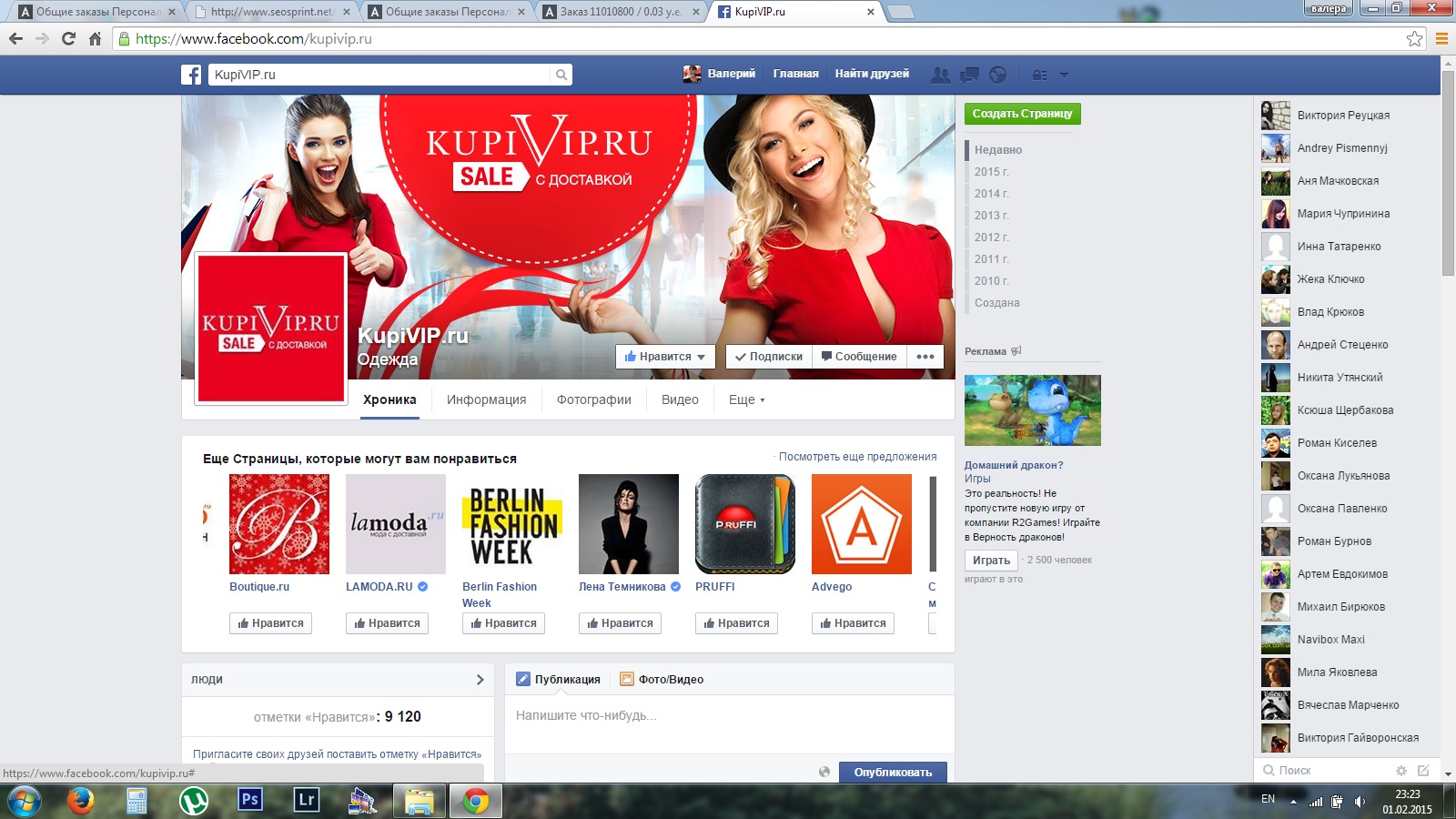
Task: Expand the Еще tab dropdown
Action: [x=747, y=399]
